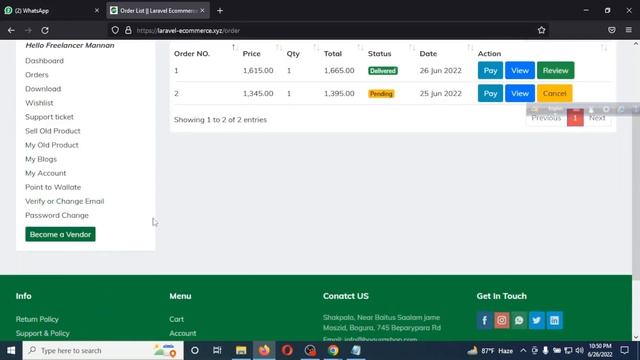Open the notification center icon

point(624,350)
